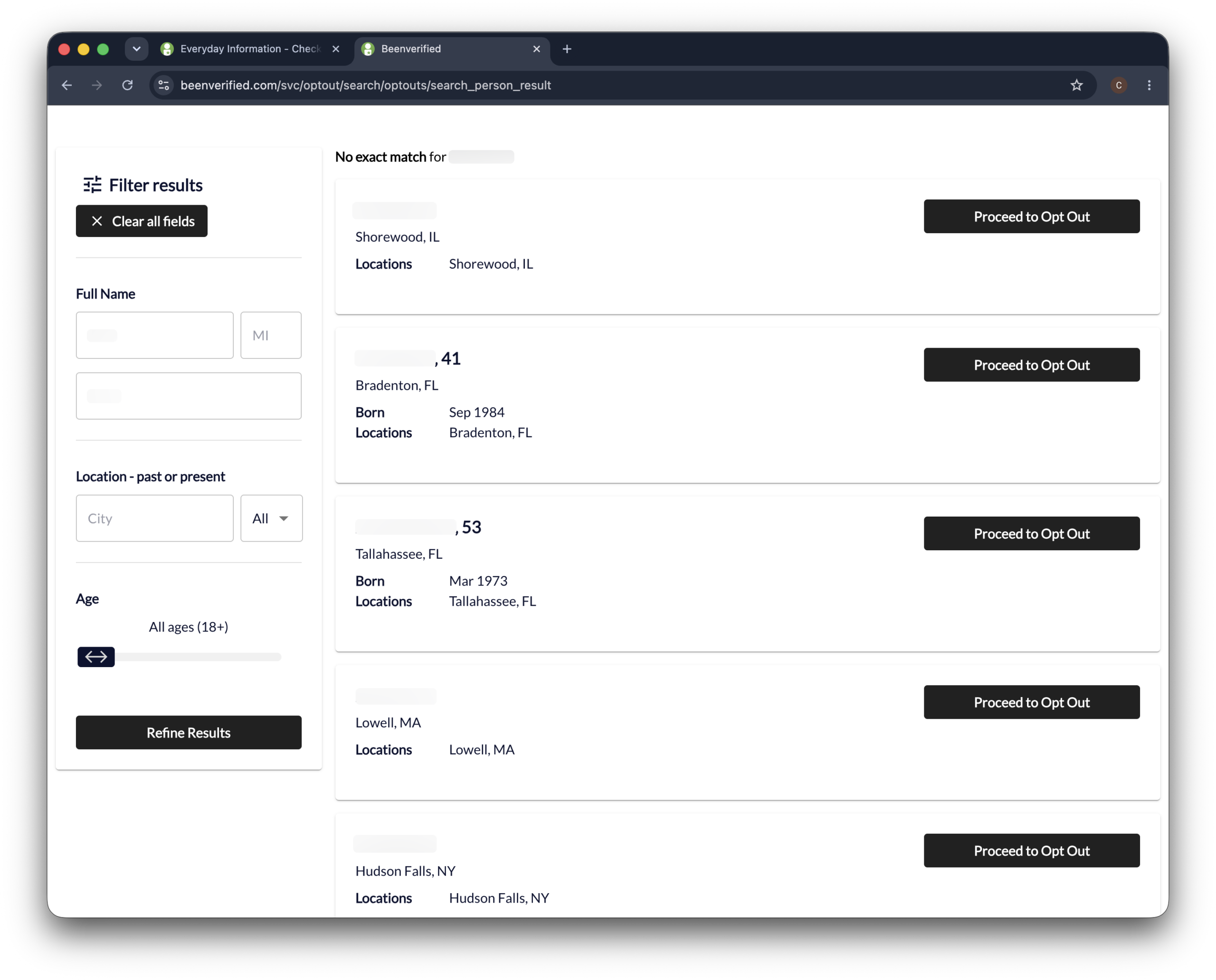
Task: Open the state dropdown showing All
Action: pyautogui.click(x=272, y=518)
